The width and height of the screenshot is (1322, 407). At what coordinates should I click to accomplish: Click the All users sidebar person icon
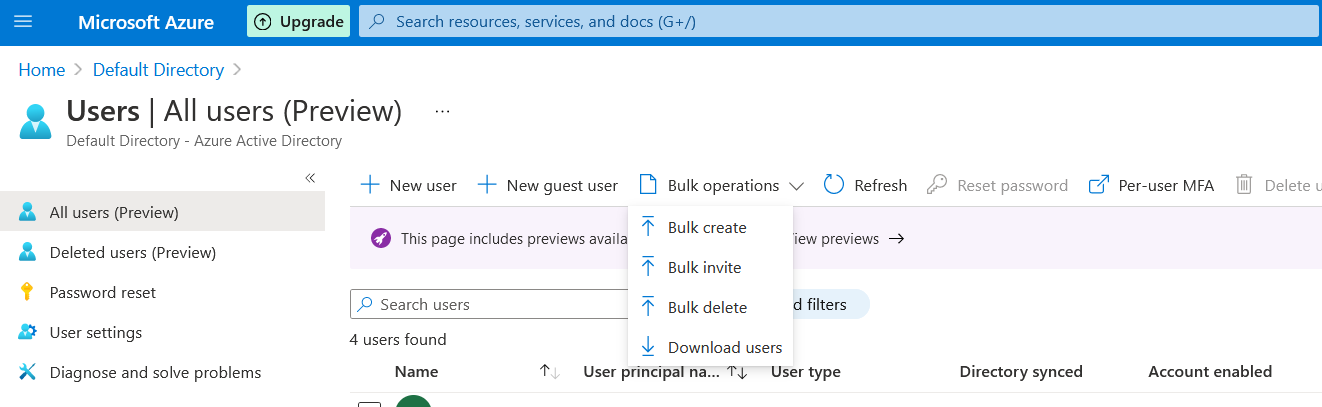coord(28,212)
